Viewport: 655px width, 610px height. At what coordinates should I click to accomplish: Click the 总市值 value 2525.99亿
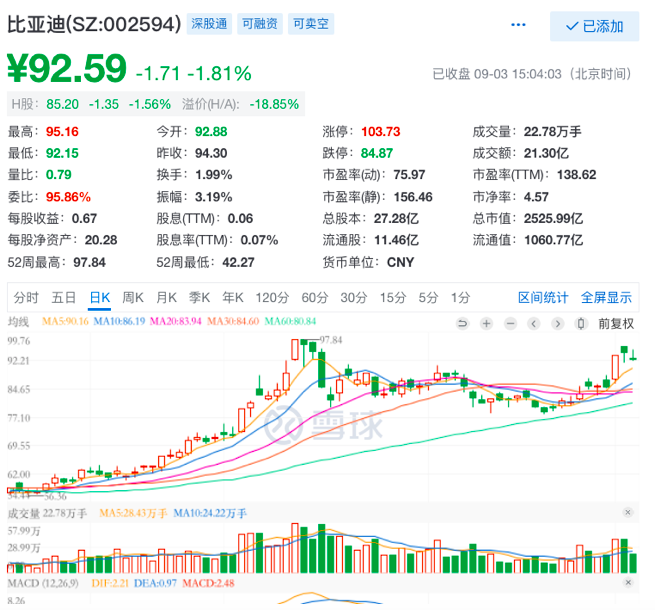coord(553,219)
